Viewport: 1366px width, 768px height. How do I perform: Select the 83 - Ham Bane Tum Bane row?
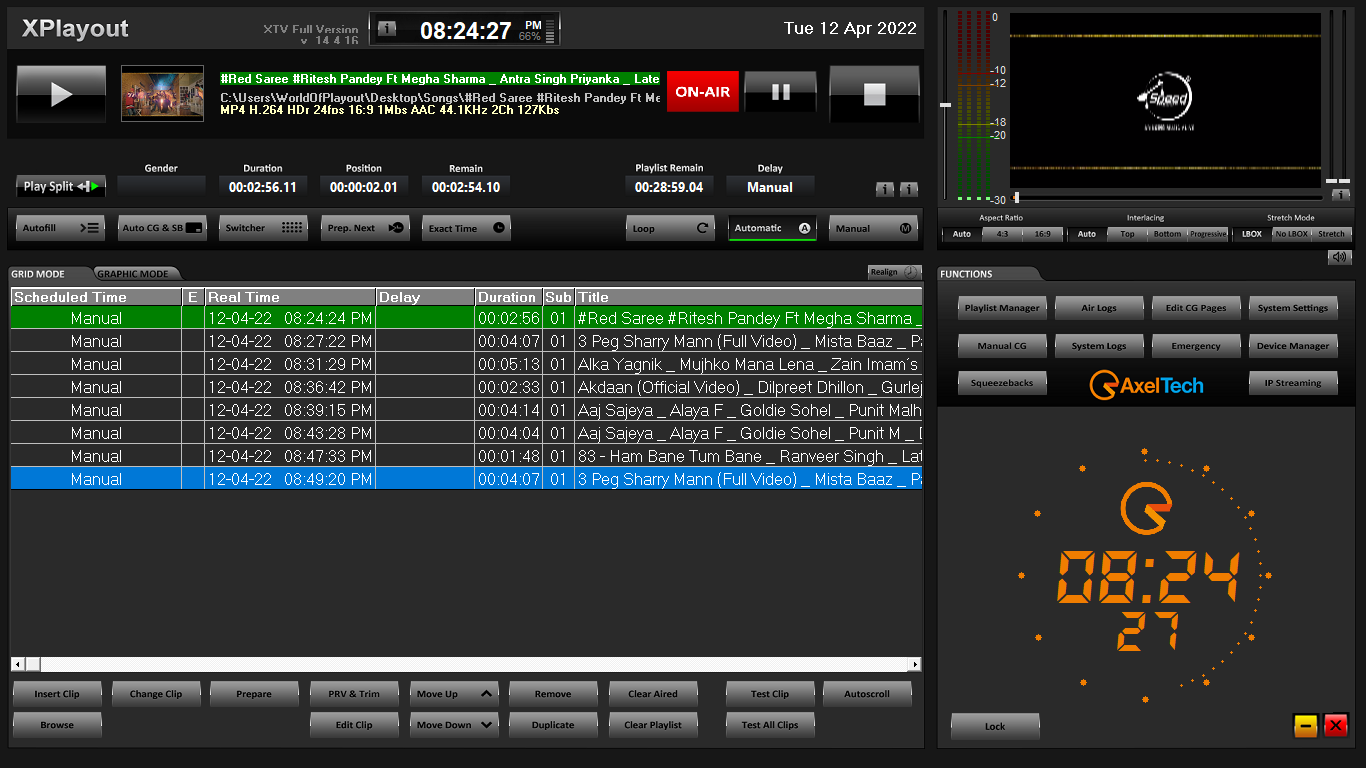coord(466,456)
